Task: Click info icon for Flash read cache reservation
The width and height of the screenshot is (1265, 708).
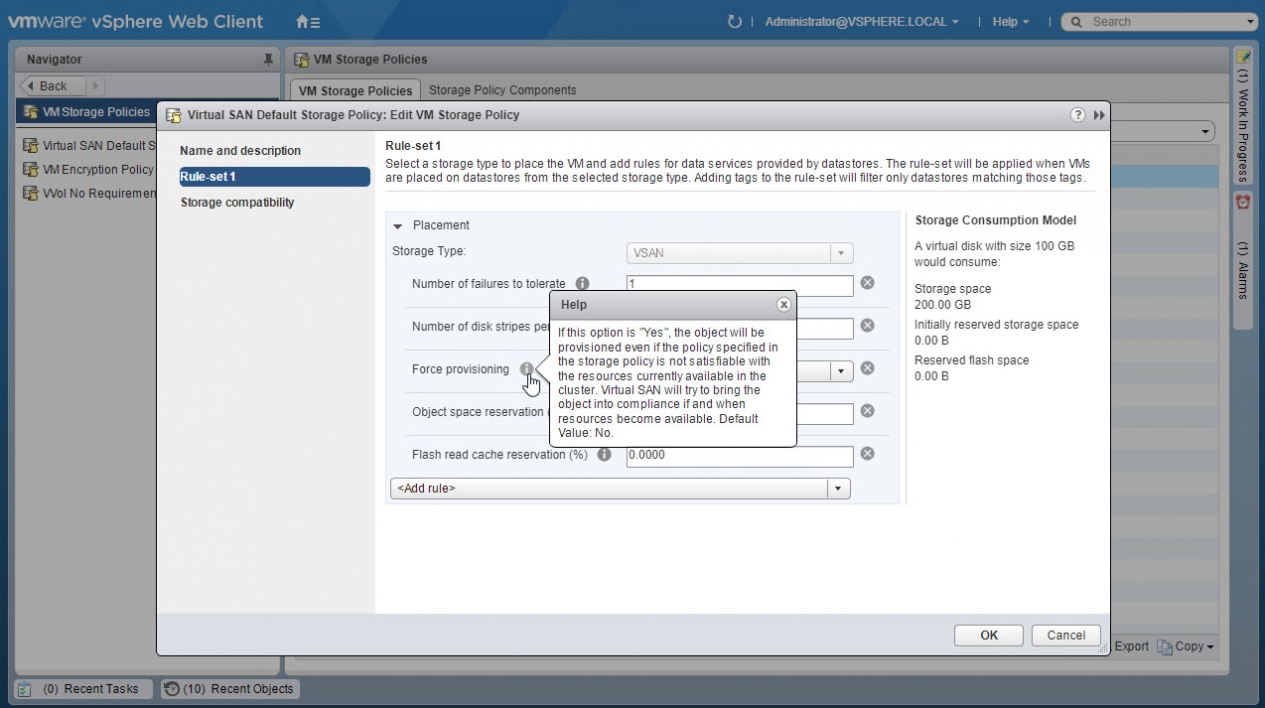Action: click(x=604, y=455)
